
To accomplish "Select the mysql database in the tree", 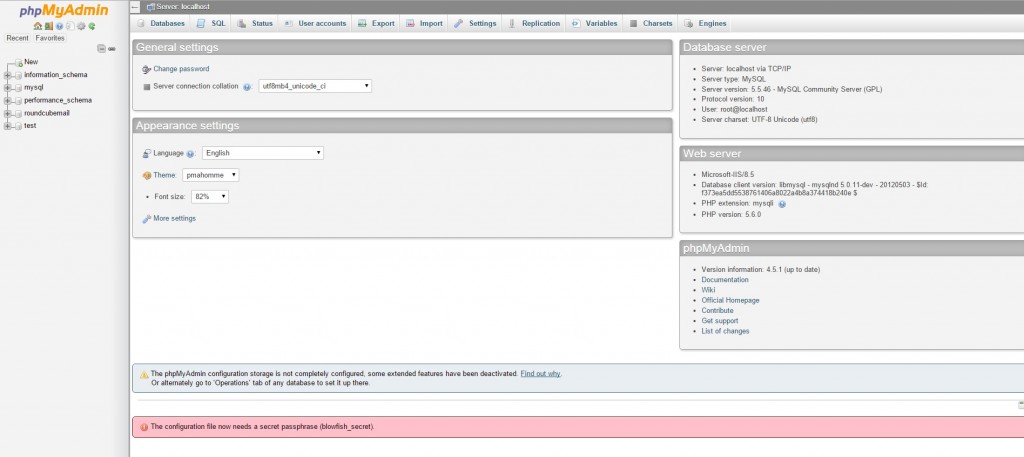I will tap(33, 87).
